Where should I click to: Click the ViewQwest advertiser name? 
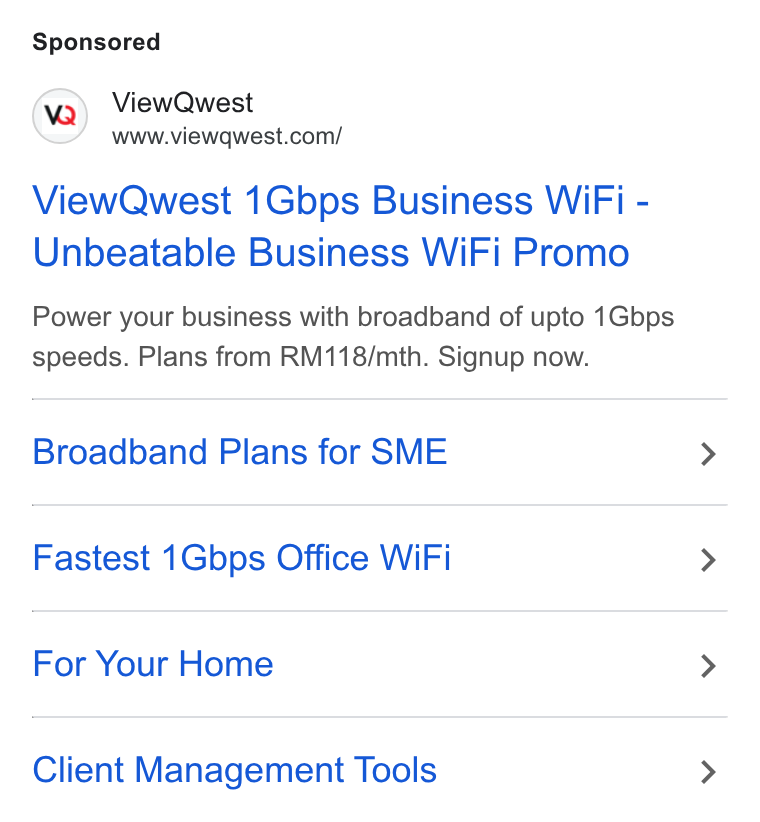(182, 102)
